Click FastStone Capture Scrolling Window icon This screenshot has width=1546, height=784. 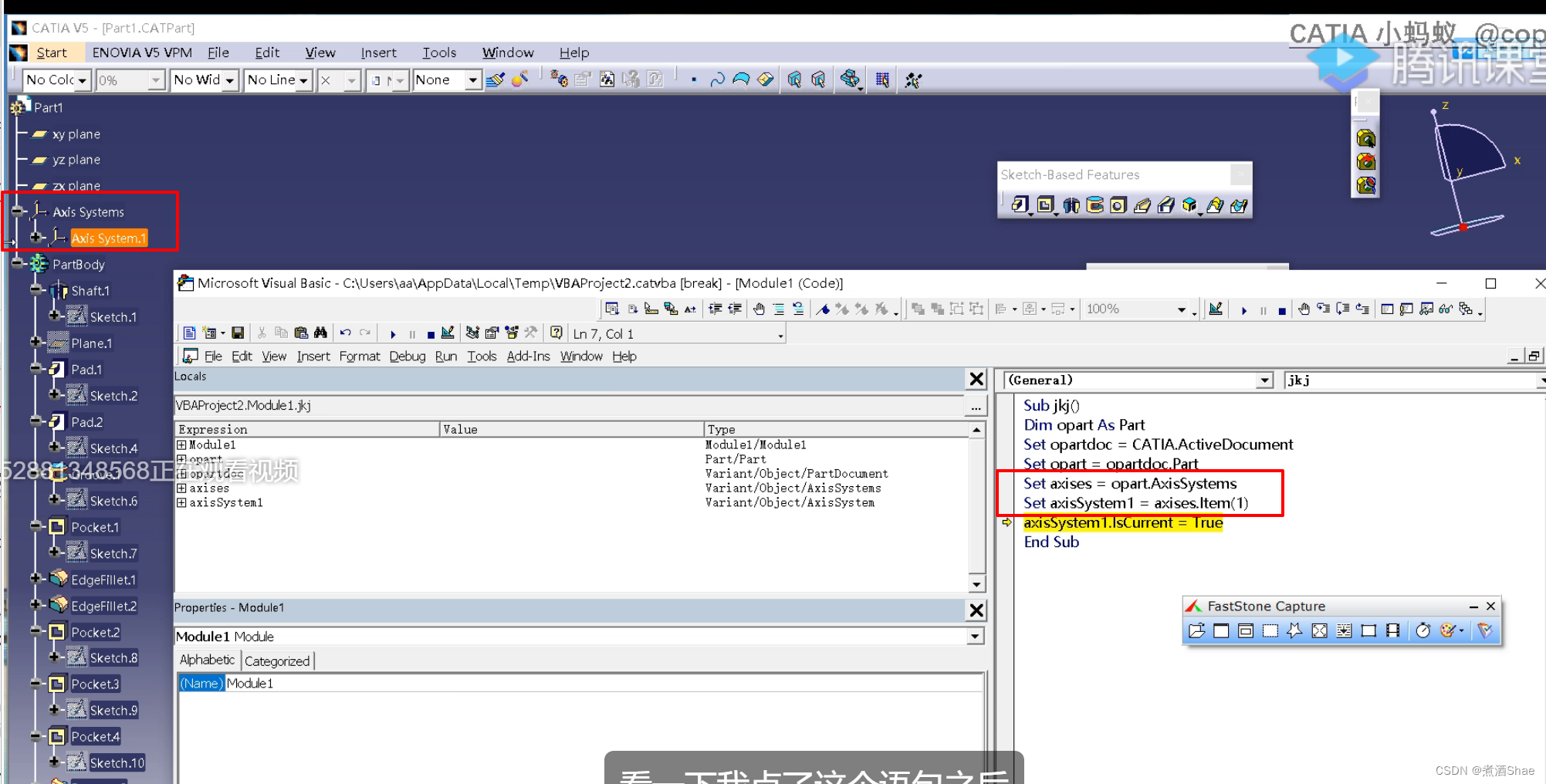pyautogui.click(x=1344, y=630)
